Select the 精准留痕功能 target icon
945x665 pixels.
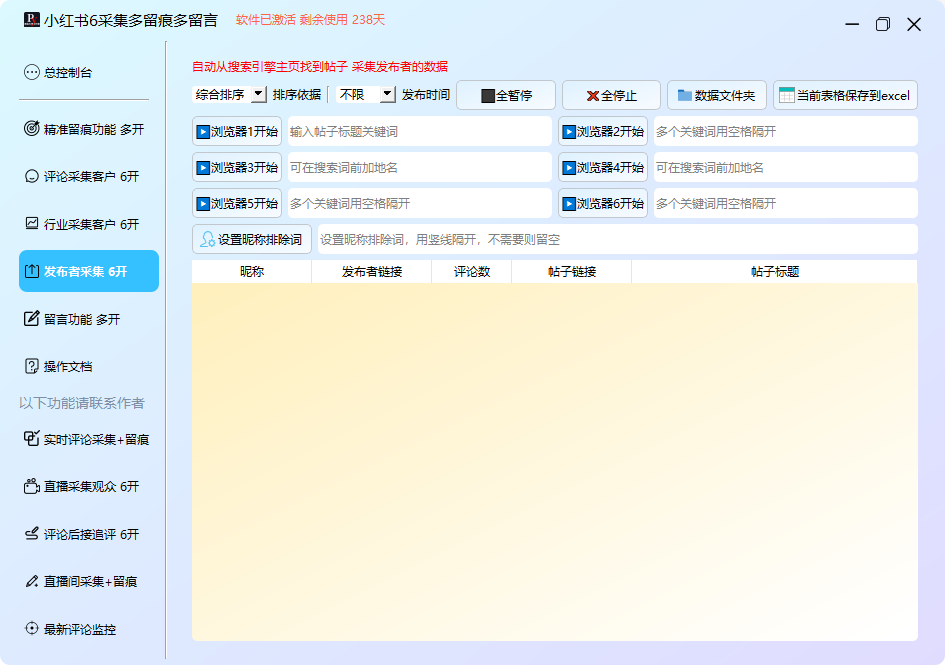(31, 129)
